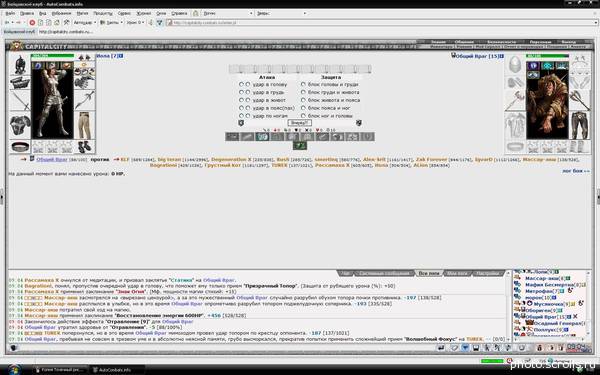Image resolution: width=600 pixels, height=375 pixels.
Task: Click the enemy's axe weapon slot
Action: point(514,100)
